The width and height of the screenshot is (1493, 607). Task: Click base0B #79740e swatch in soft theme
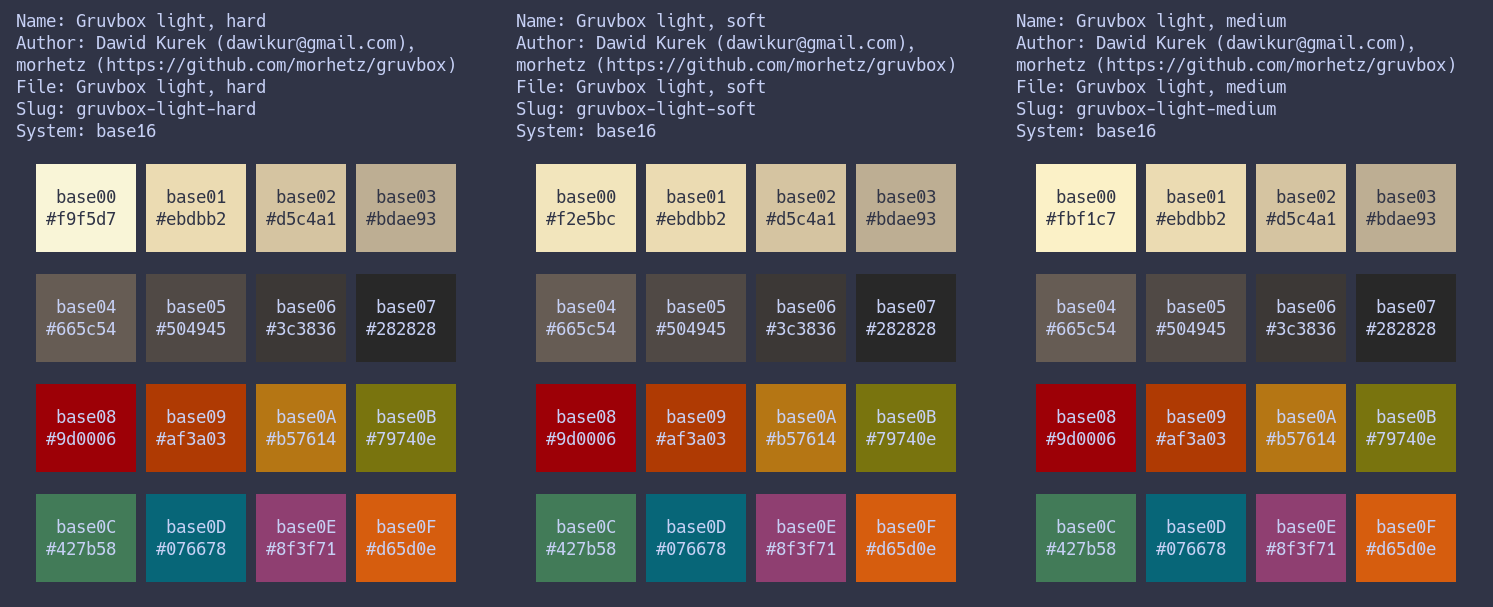coord(906,428)
